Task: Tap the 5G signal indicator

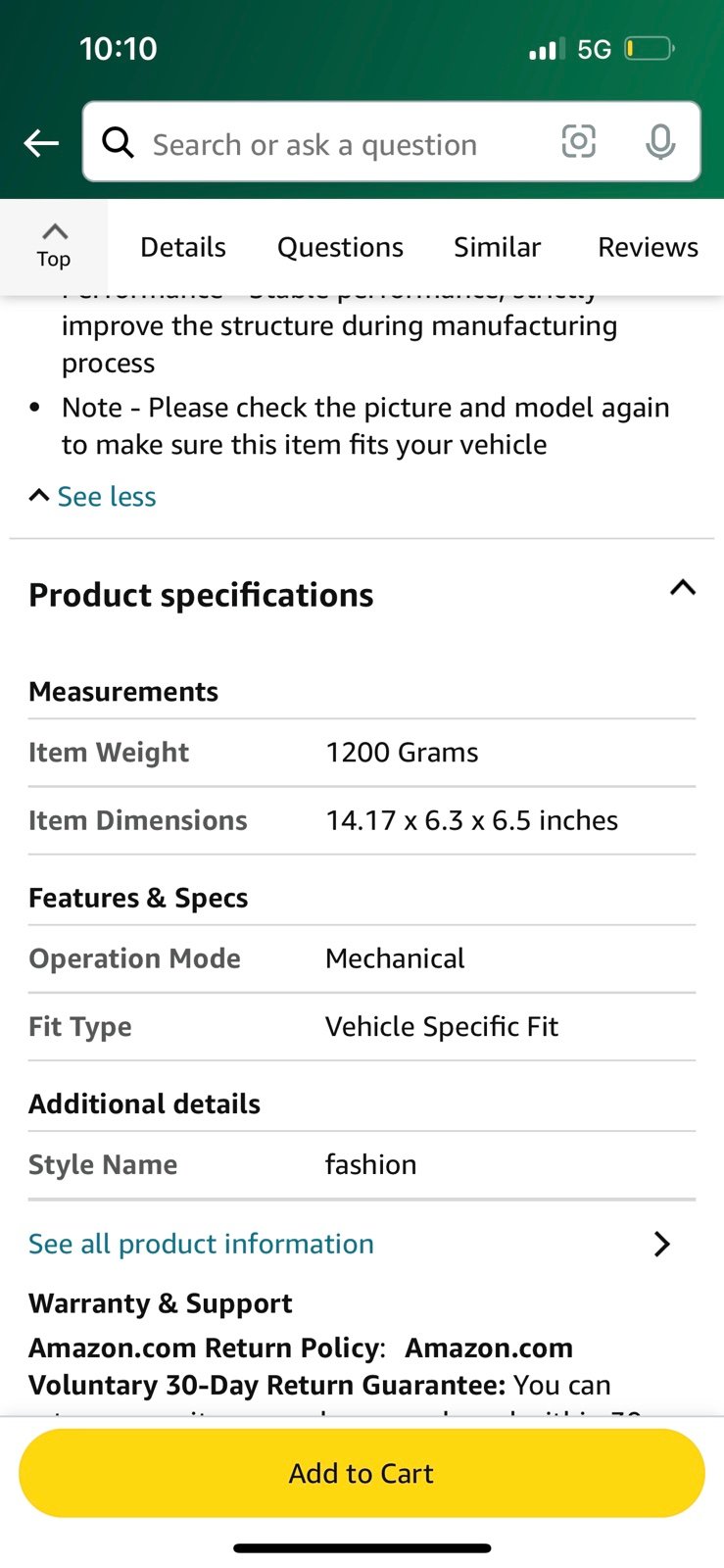Action: click(x=594, y=49)
